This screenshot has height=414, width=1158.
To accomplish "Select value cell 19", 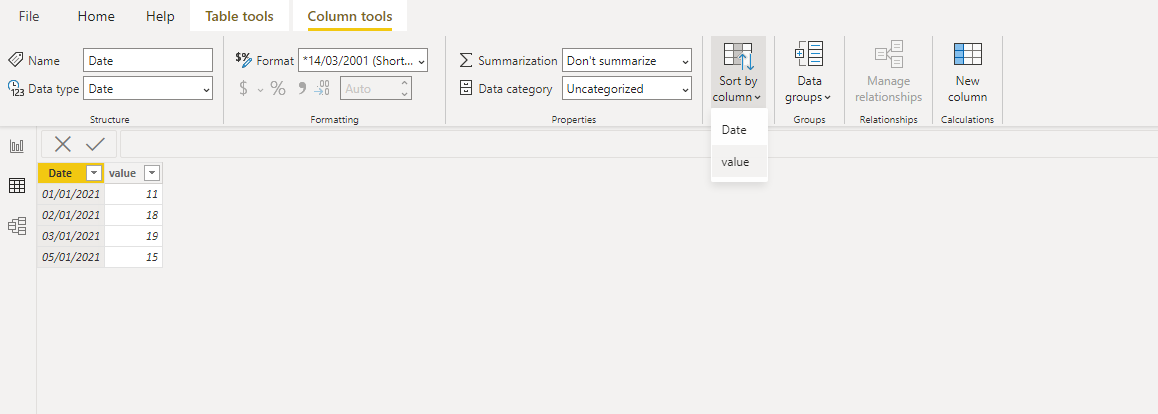I will (x=134, y=236).
